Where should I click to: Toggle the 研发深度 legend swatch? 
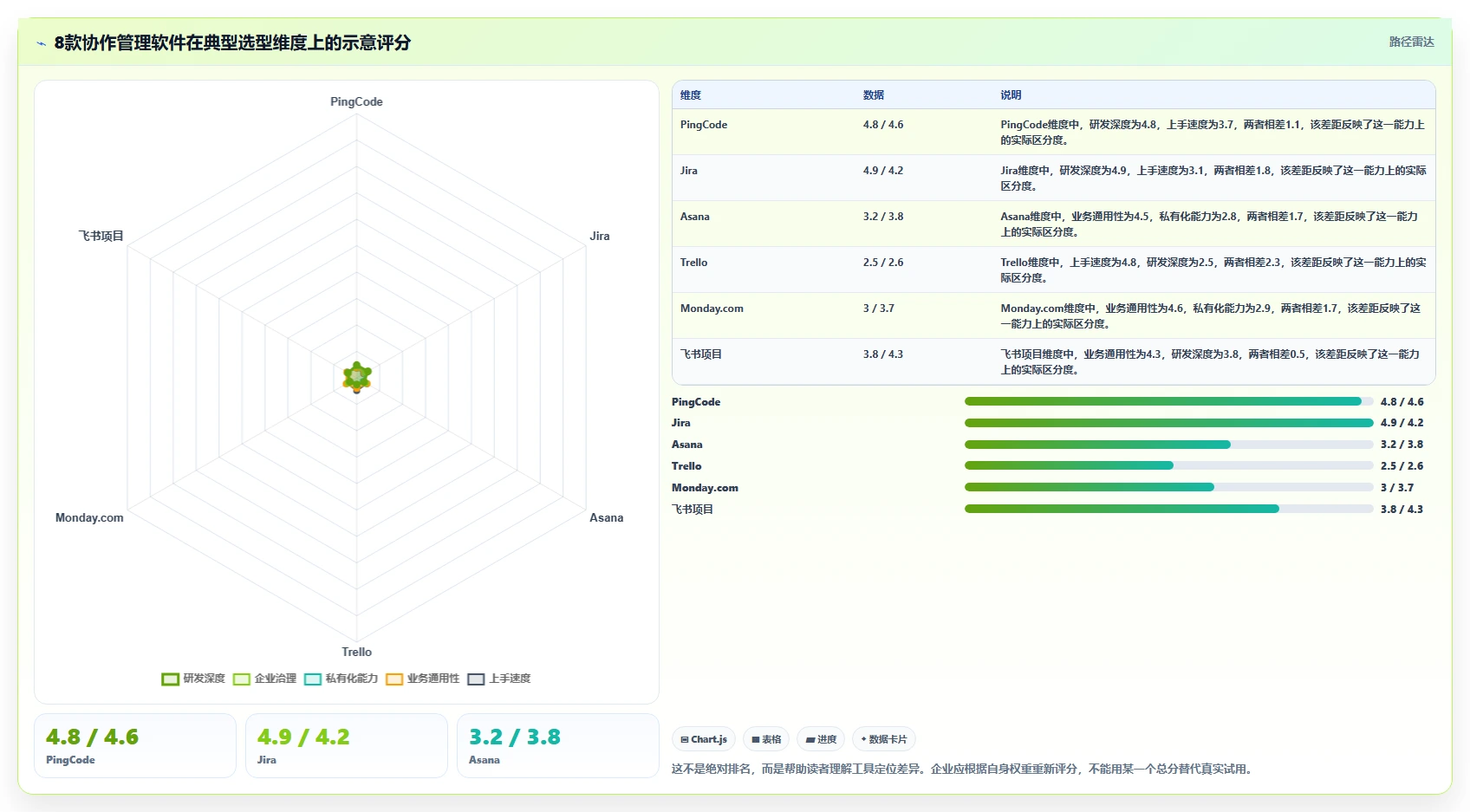click(x=170, y=679)
